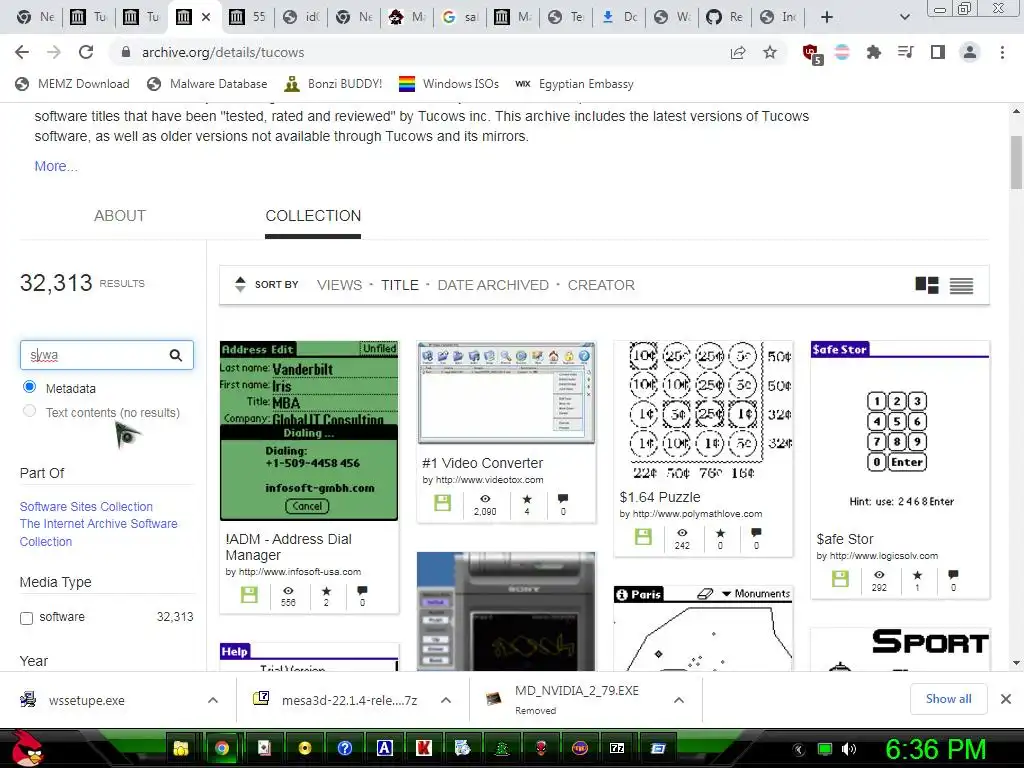Sort results by CREATOR
Viewport: 1024px width, 768px height.
tap(601, 285)
